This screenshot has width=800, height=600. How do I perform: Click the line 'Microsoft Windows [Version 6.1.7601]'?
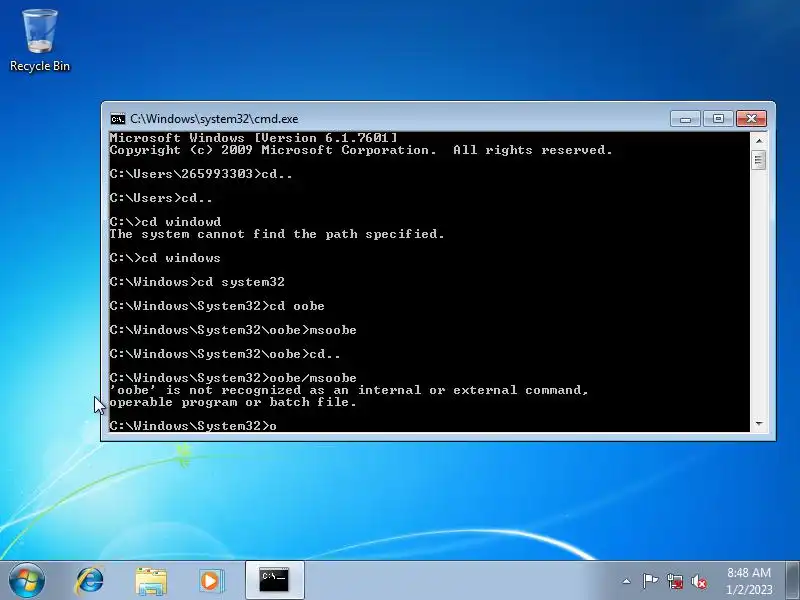[253, 138]
